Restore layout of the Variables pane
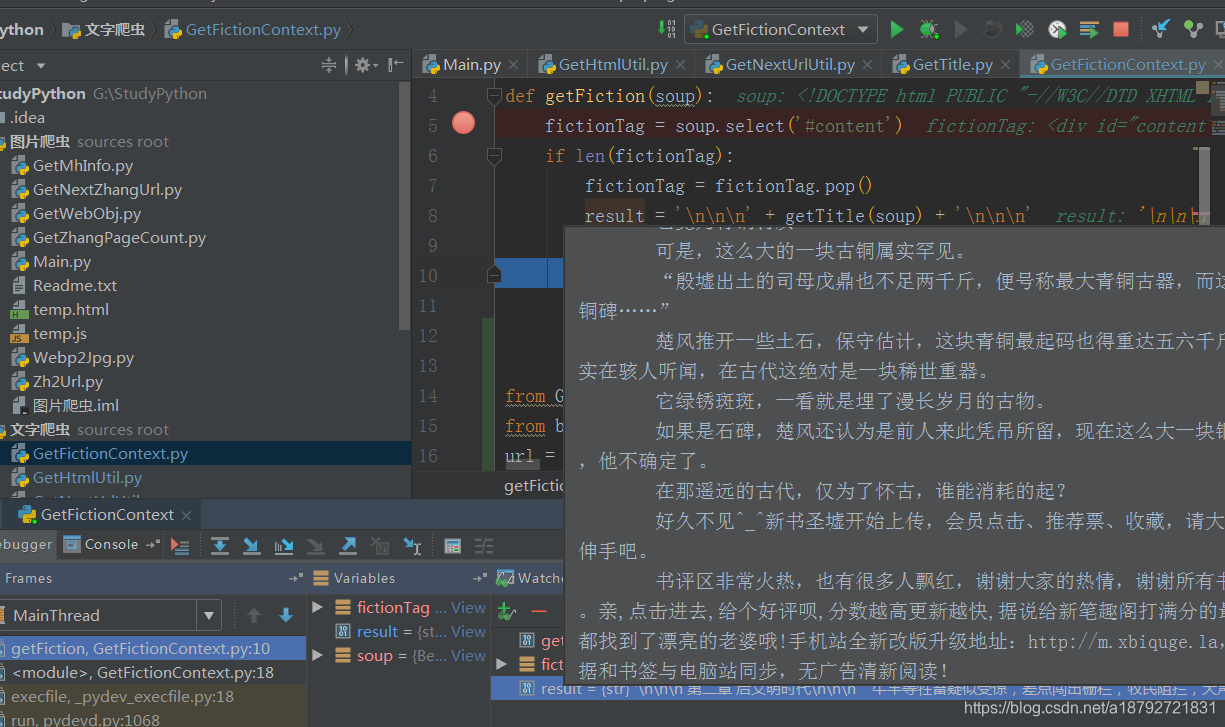 pos(480,578)
